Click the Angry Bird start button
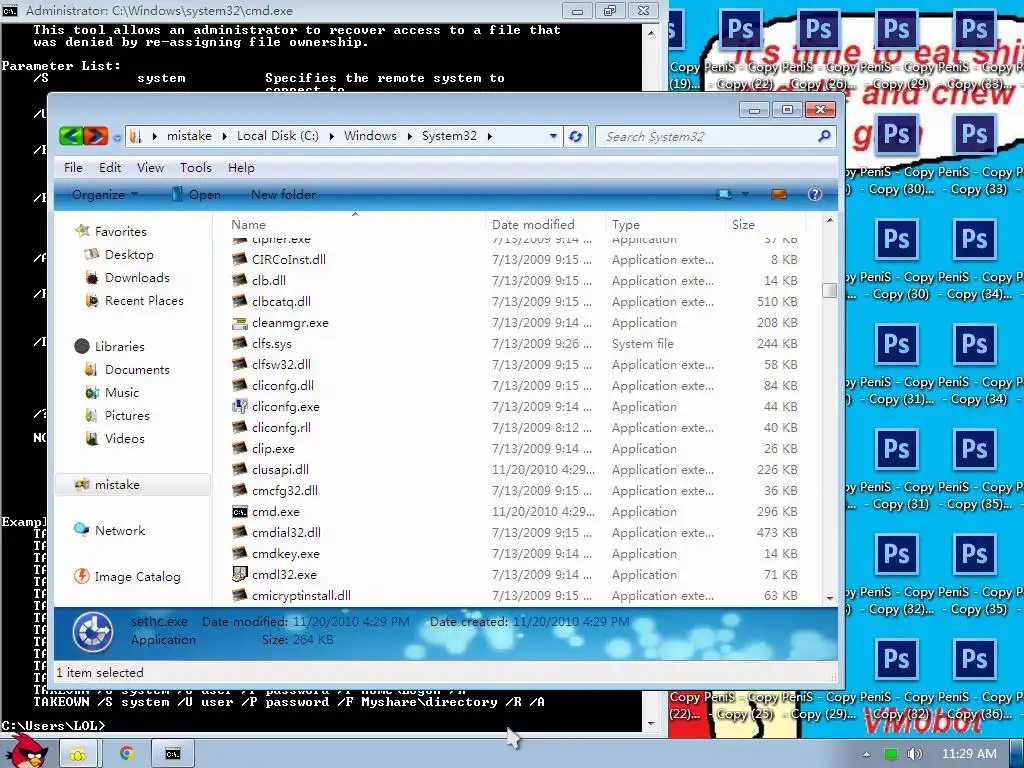 click(x=27, y=751)
